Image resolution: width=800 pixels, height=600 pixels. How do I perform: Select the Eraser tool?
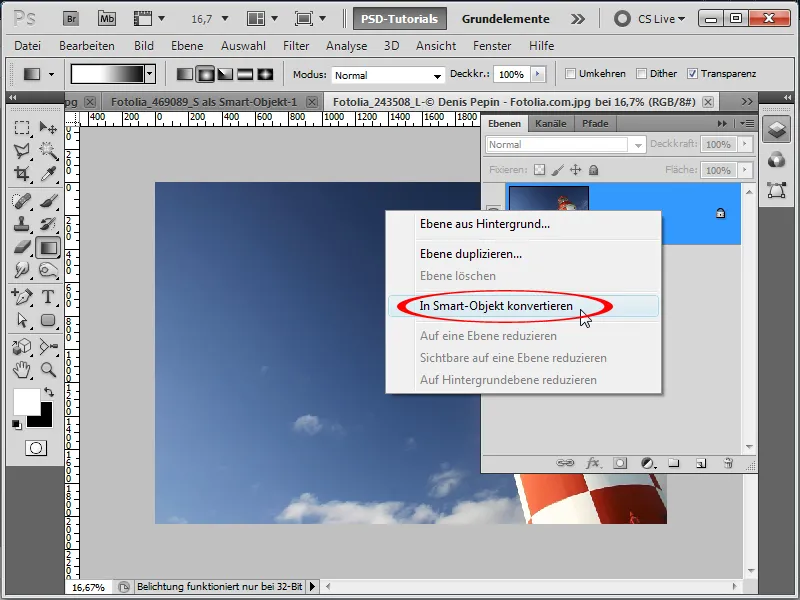tap(21, 247)
